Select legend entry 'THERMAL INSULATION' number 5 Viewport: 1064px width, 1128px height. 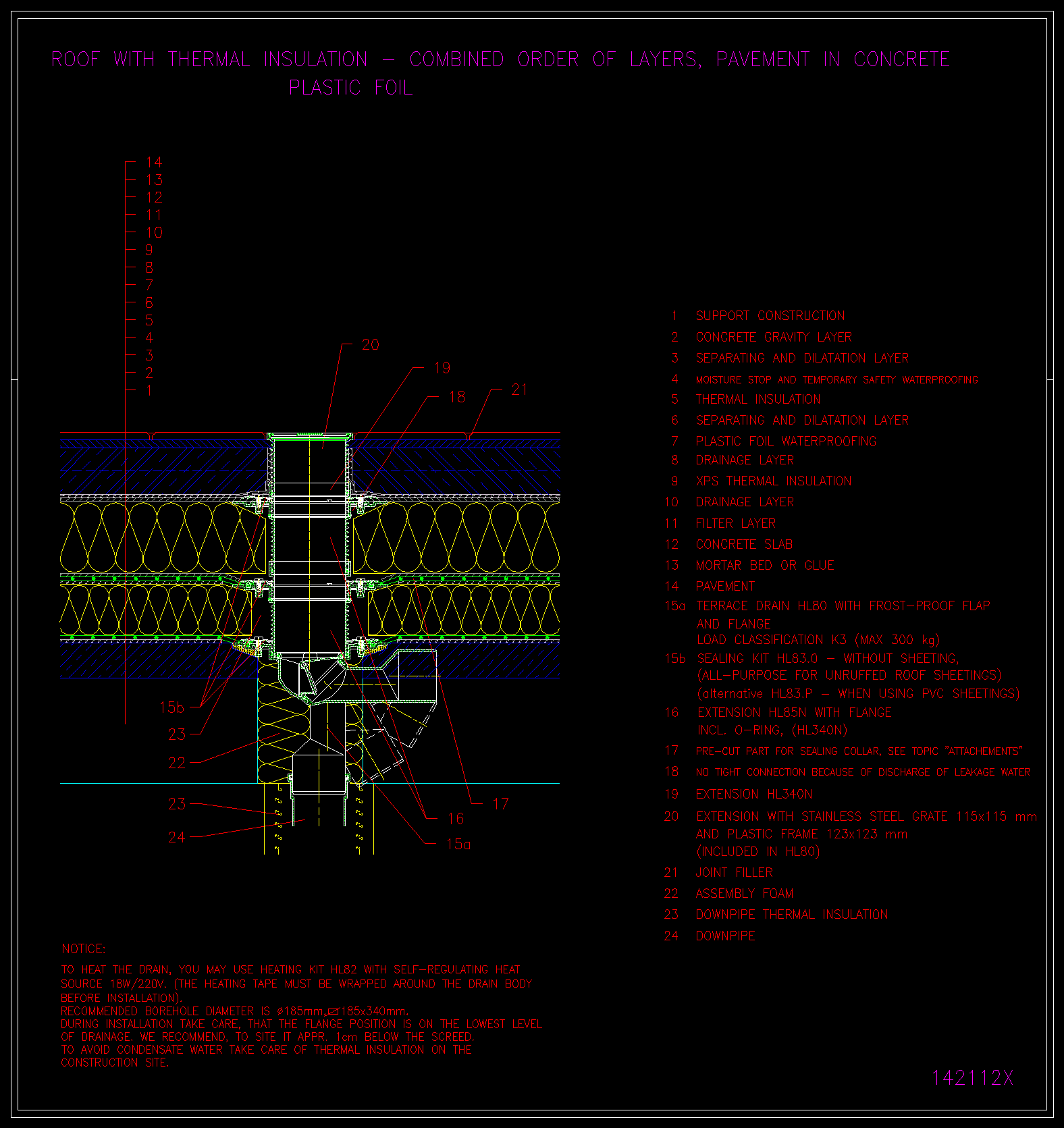click(758, 400)
